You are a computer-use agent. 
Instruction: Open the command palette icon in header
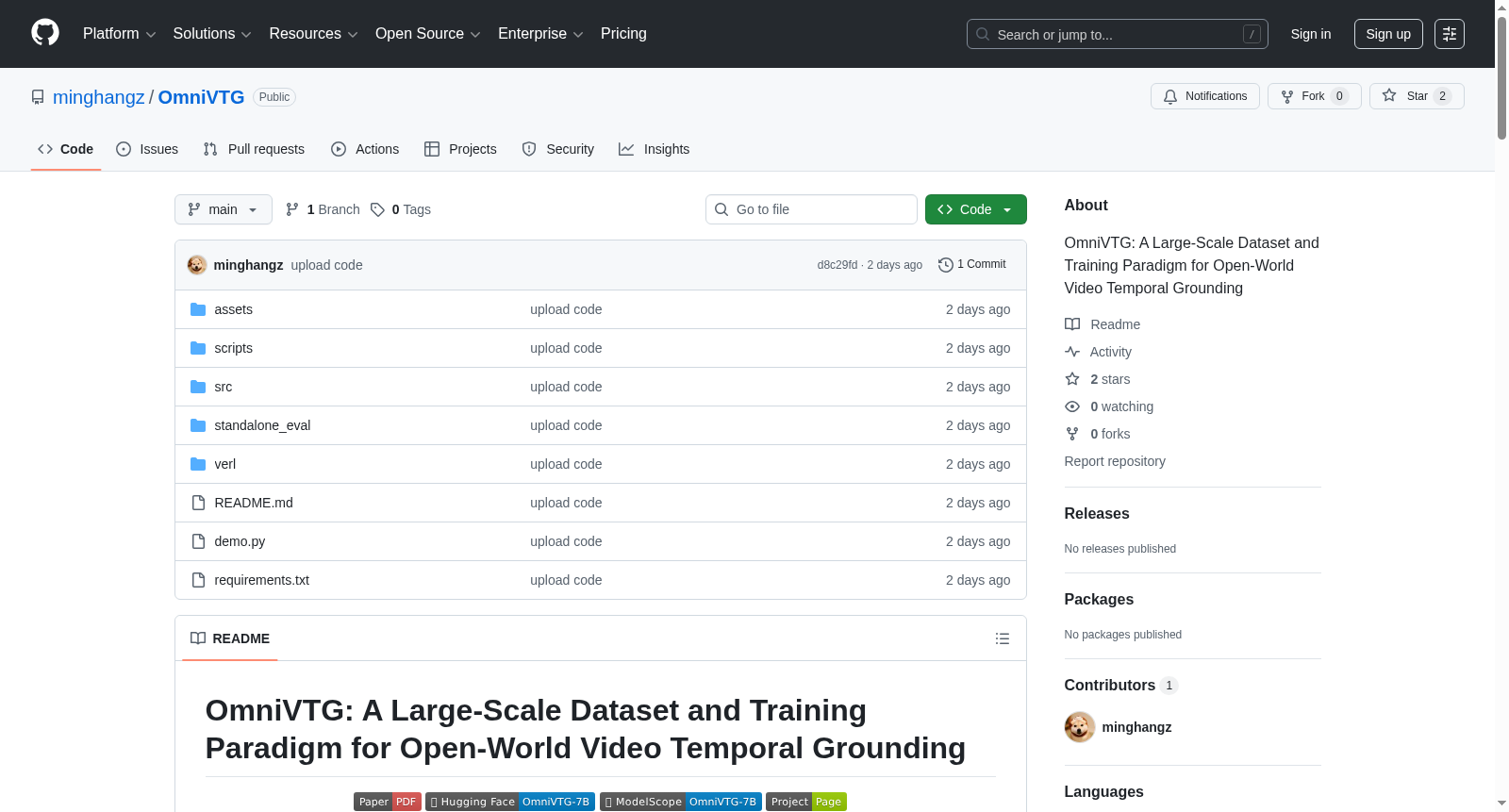click(x=1449, y=34)
